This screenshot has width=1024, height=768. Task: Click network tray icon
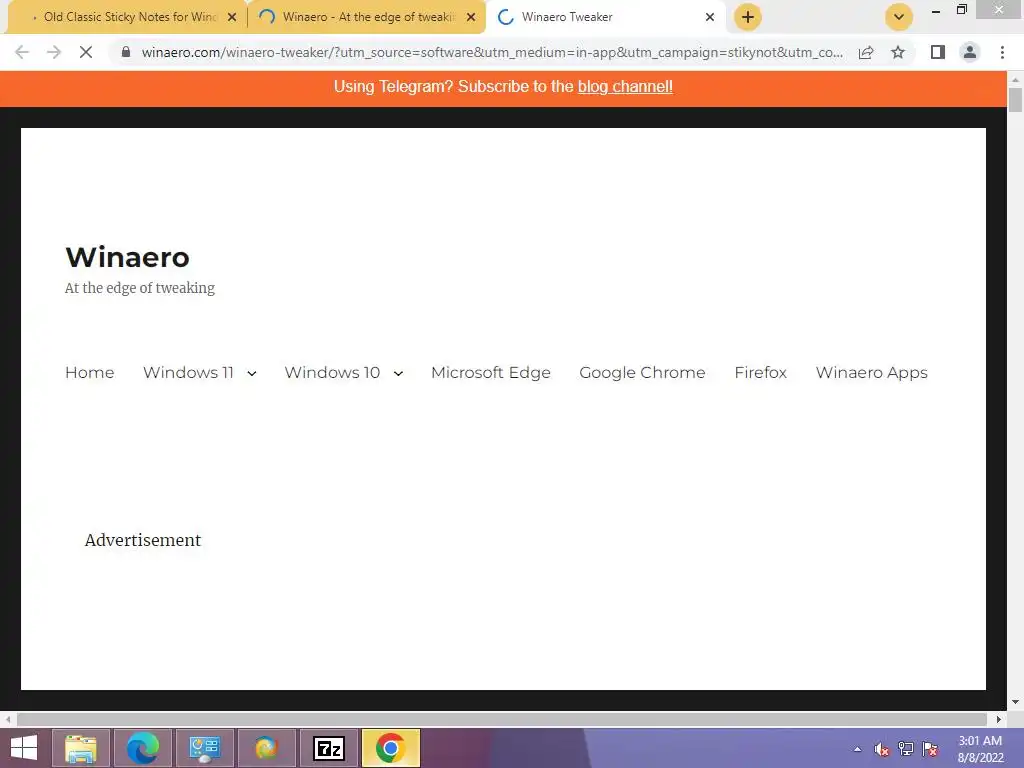tap(906, 749)
